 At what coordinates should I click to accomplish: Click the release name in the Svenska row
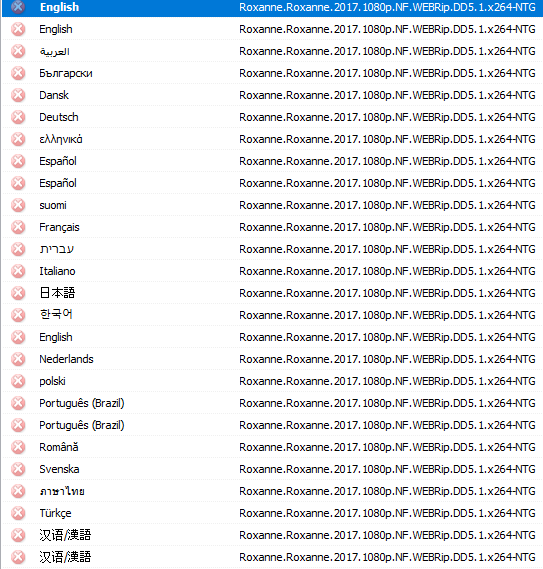pyautogui.click(x=387, y=469)
